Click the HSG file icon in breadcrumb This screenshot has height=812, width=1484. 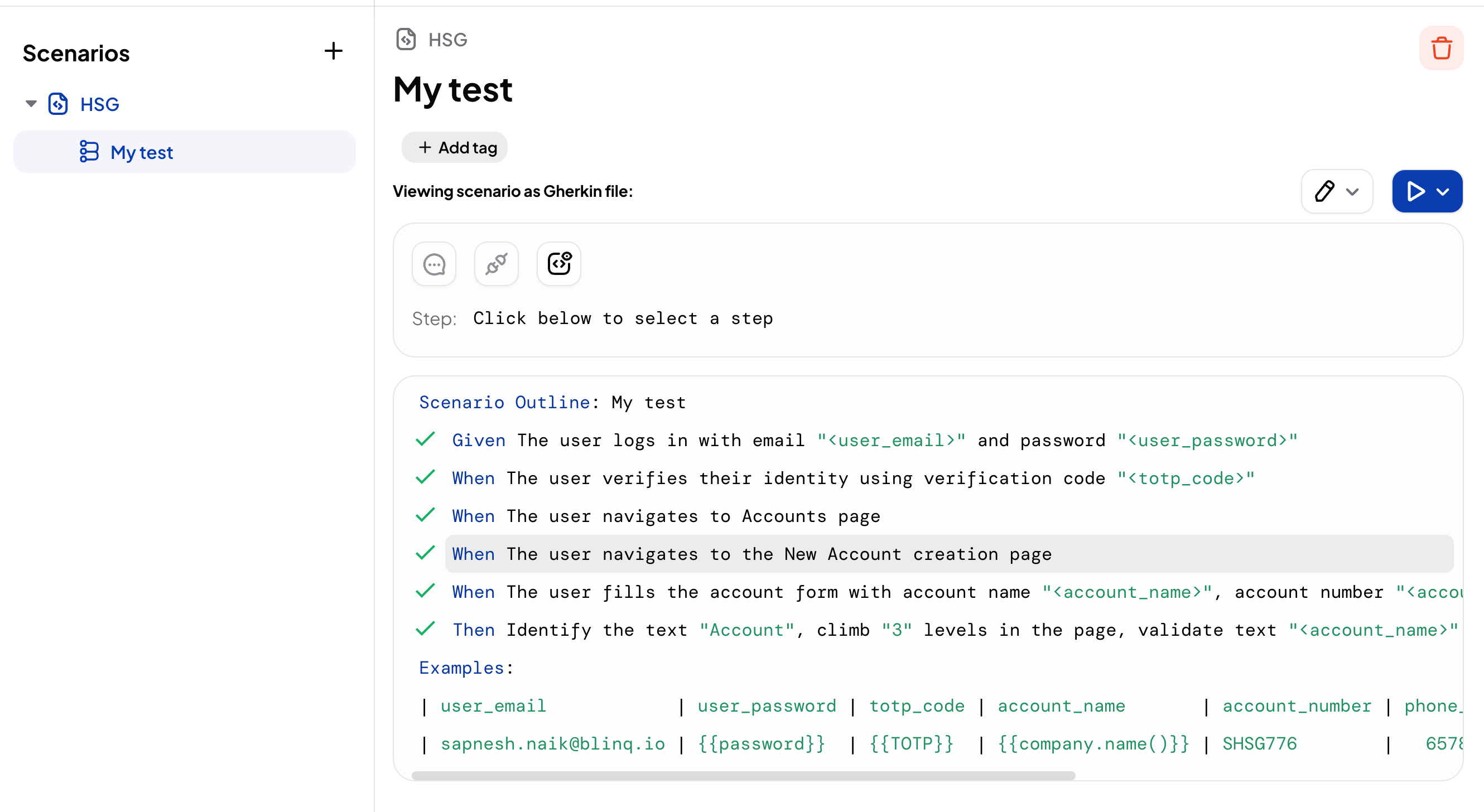pos(406,39)
